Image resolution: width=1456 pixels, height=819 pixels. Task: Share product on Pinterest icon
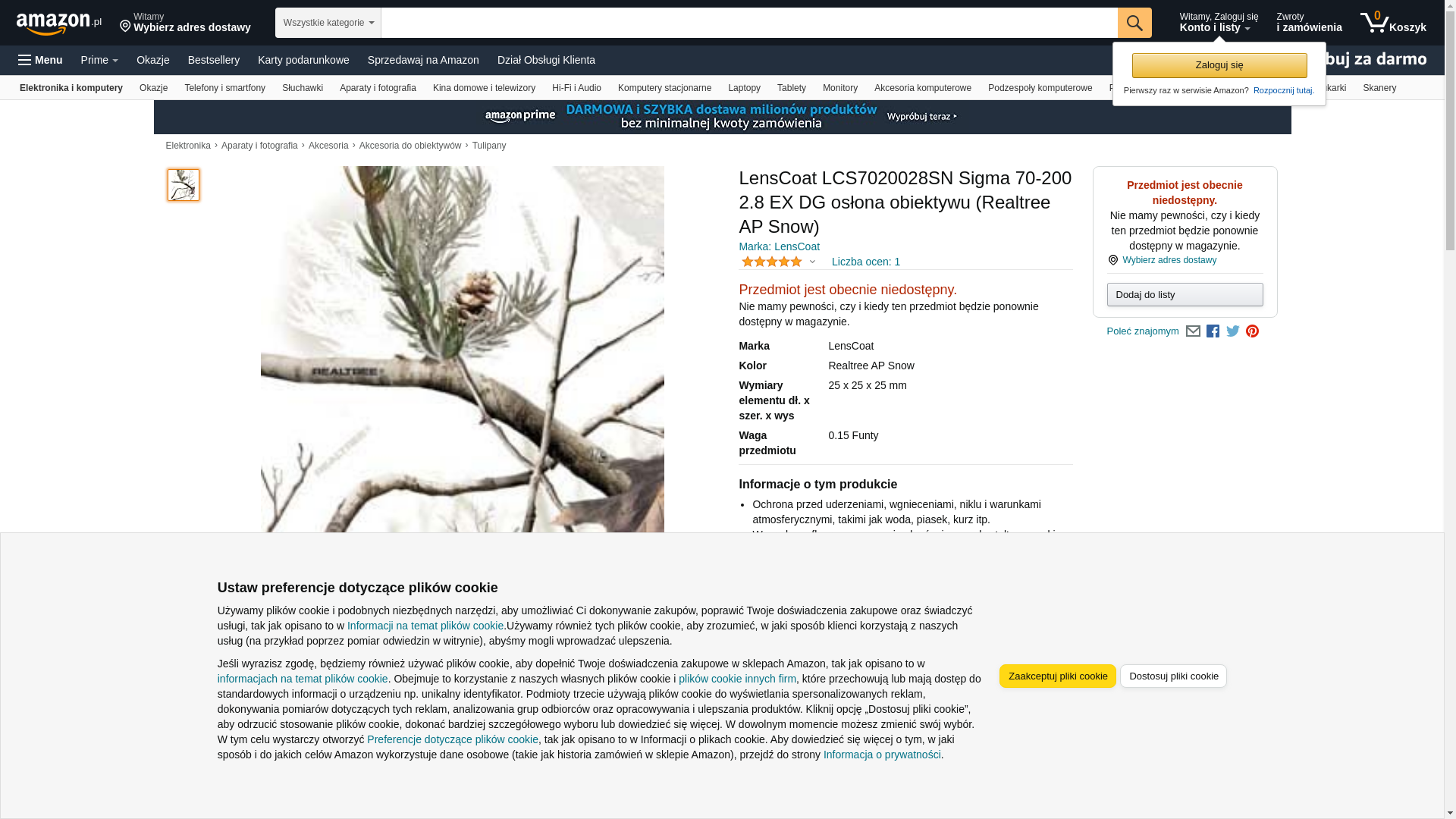point(1253,331)
